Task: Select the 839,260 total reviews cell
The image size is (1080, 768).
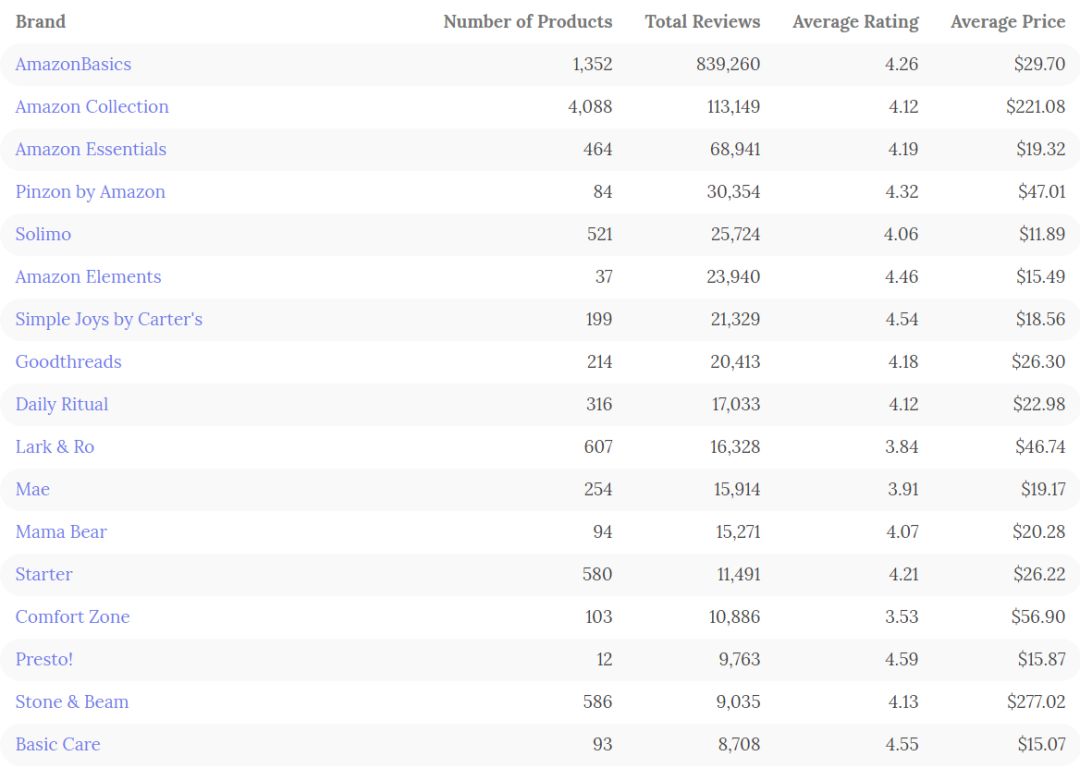Action: (x=728, y=64)
